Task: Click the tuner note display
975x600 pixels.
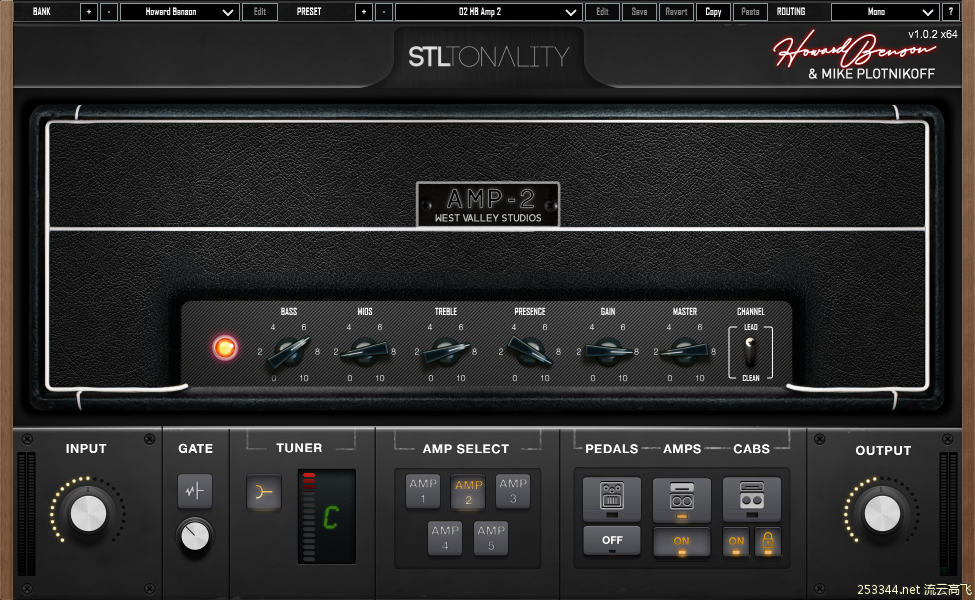Action: coord(326,517)
